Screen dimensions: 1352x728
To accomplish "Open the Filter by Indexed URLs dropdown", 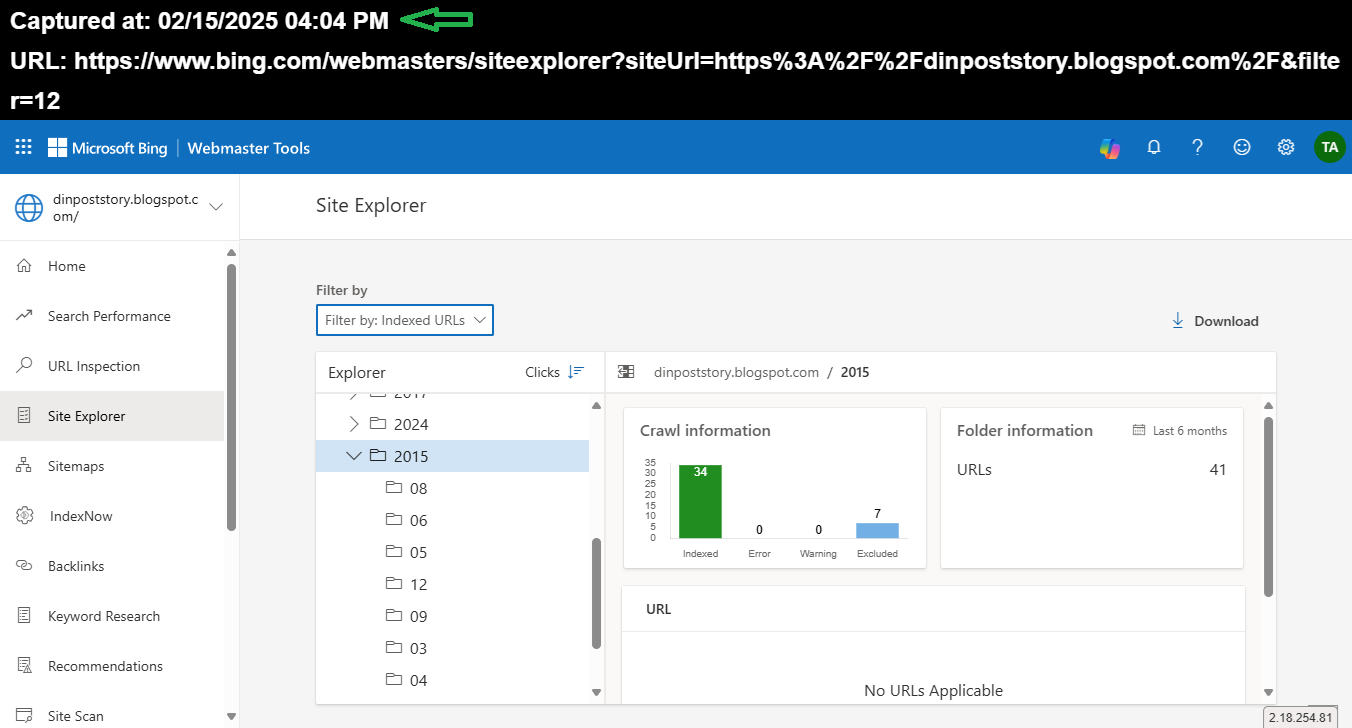I will 405,320.
